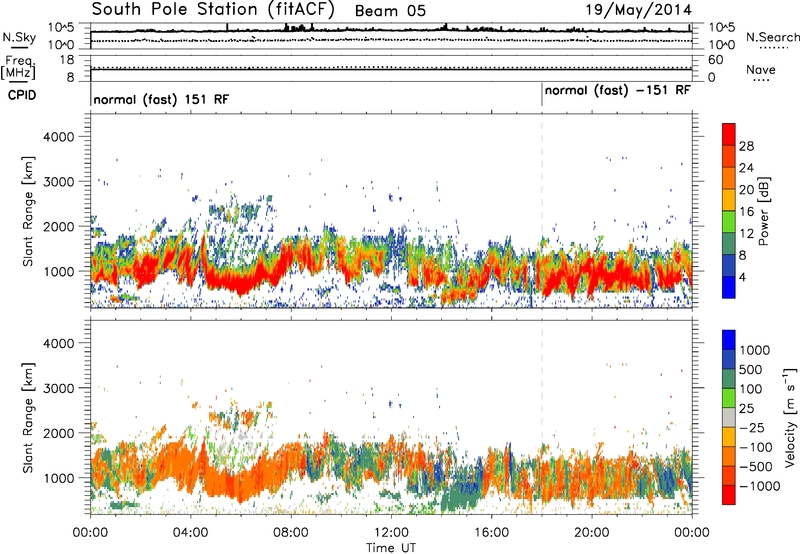Click the 'N.Sky' legend label
Viewport: 800px width, 554px height.
(x=19, y=37)
